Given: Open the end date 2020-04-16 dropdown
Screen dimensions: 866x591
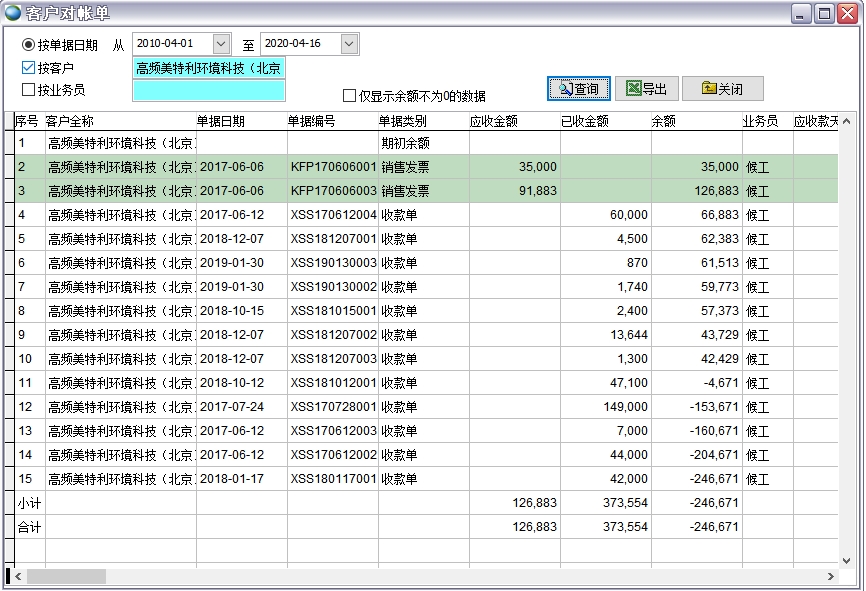Looking at the screenshot, I should (349, 44).
